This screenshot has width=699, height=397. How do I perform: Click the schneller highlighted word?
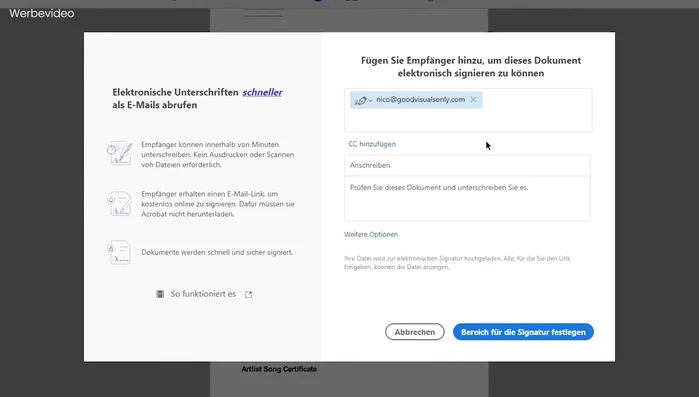(262, 92)
